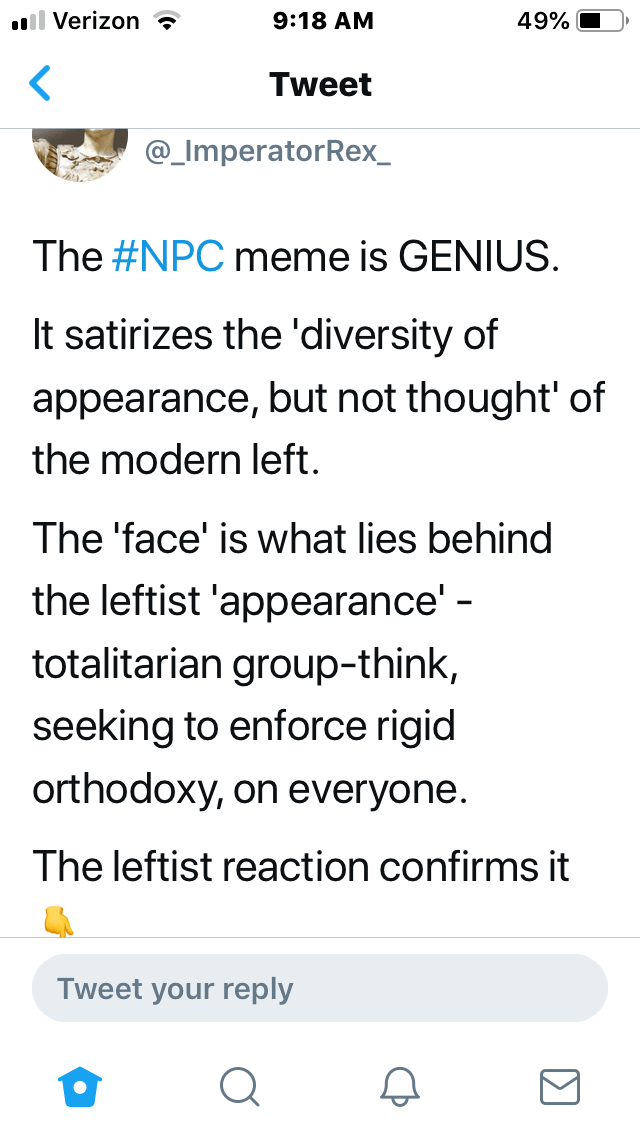Tap the "Tweet" header title
Screen dimensions: 640x1136
[320, 84]
